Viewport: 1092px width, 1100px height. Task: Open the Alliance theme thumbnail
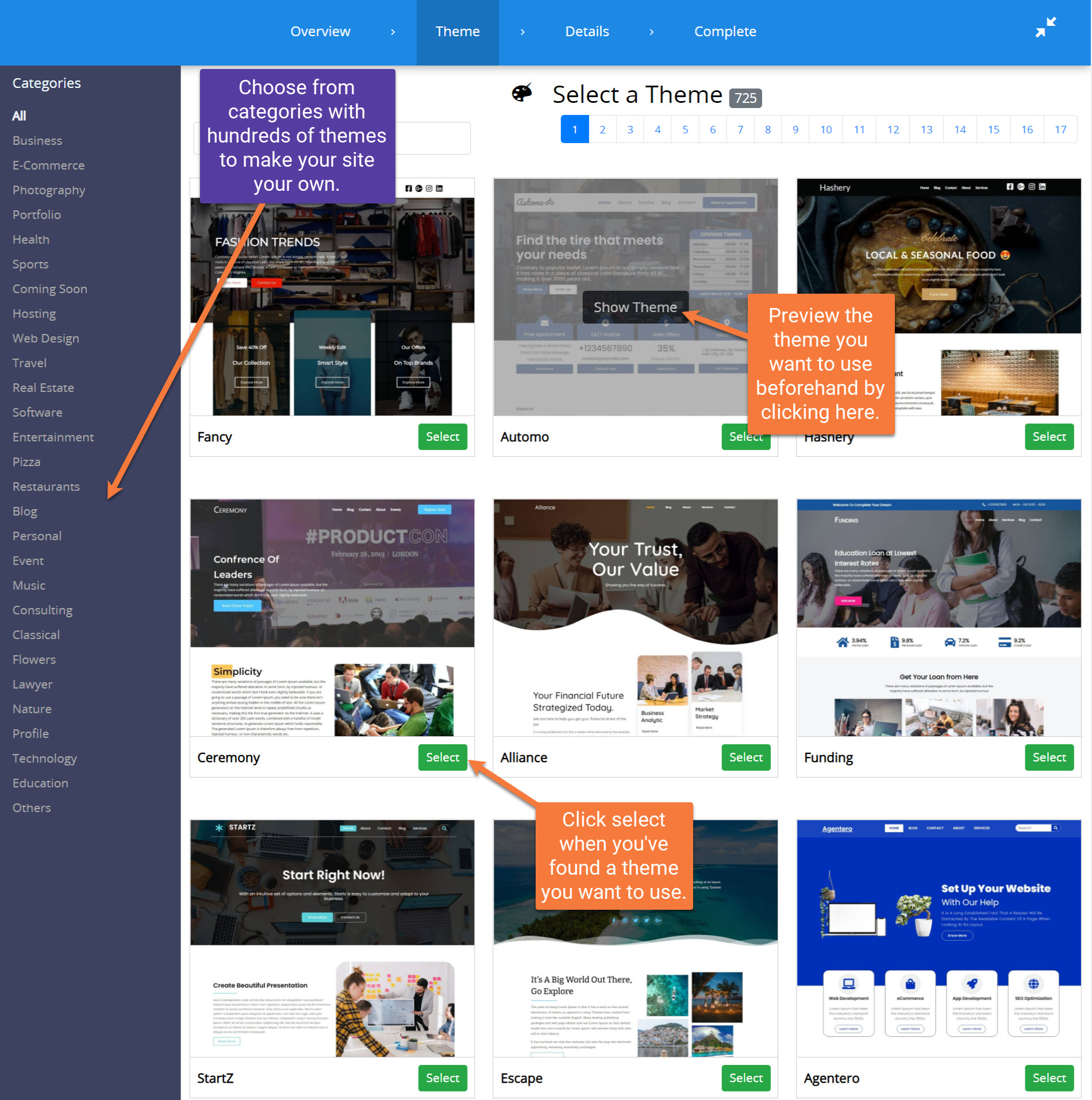point(635,618)
